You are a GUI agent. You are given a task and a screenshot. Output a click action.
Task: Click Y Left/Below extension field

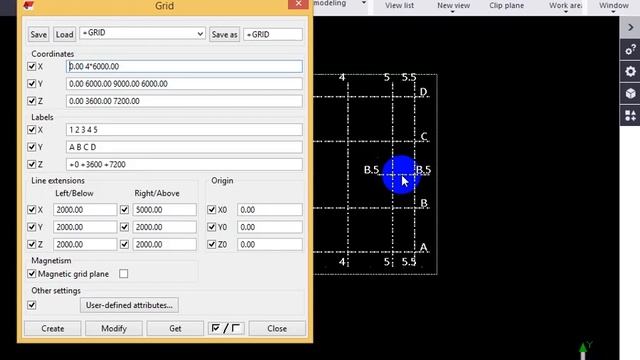coord(85,227)
